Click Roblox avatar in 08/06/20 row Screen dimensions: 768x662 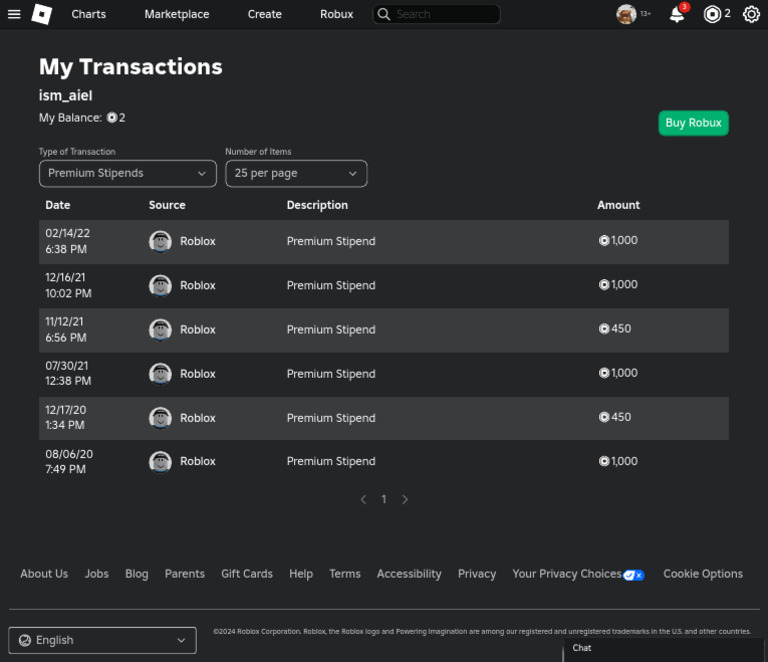point(160,462)
